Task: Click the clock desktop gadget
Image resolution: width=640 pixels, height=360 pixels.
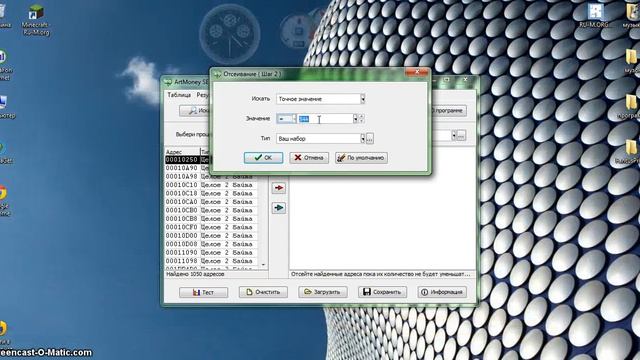Action: 230,35
